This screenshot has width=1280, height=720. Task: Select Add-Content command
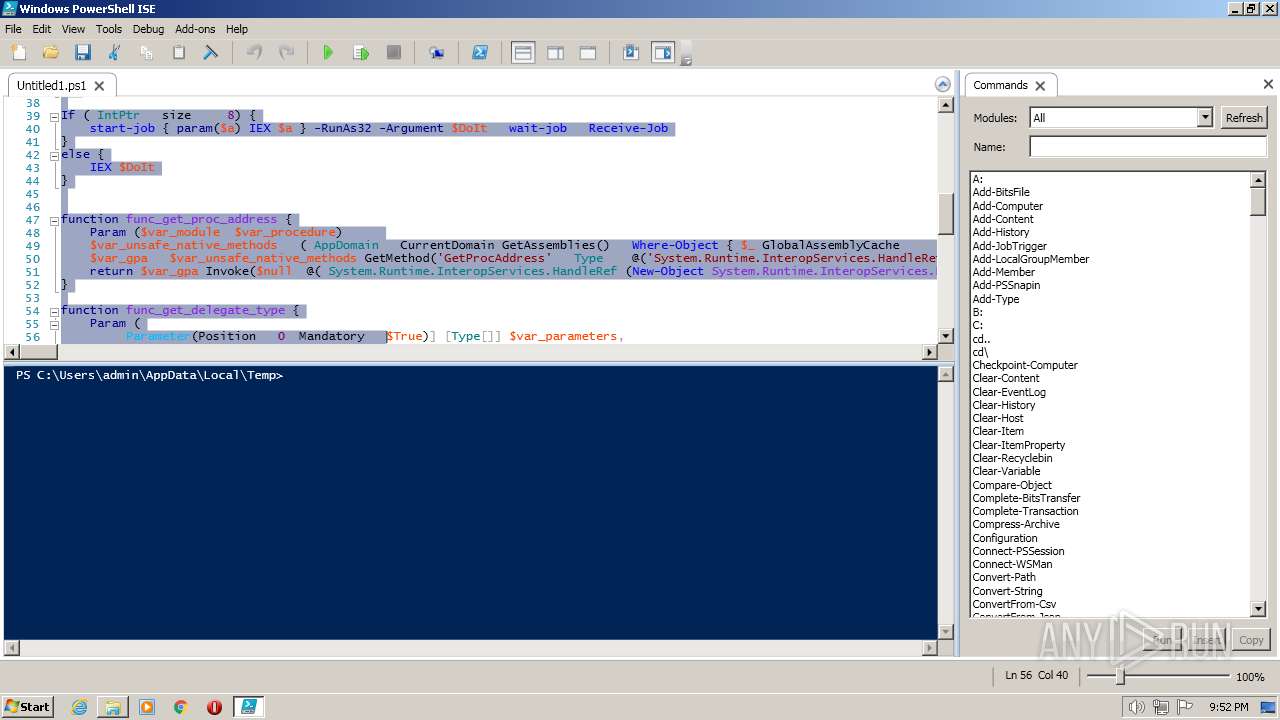1003,219
